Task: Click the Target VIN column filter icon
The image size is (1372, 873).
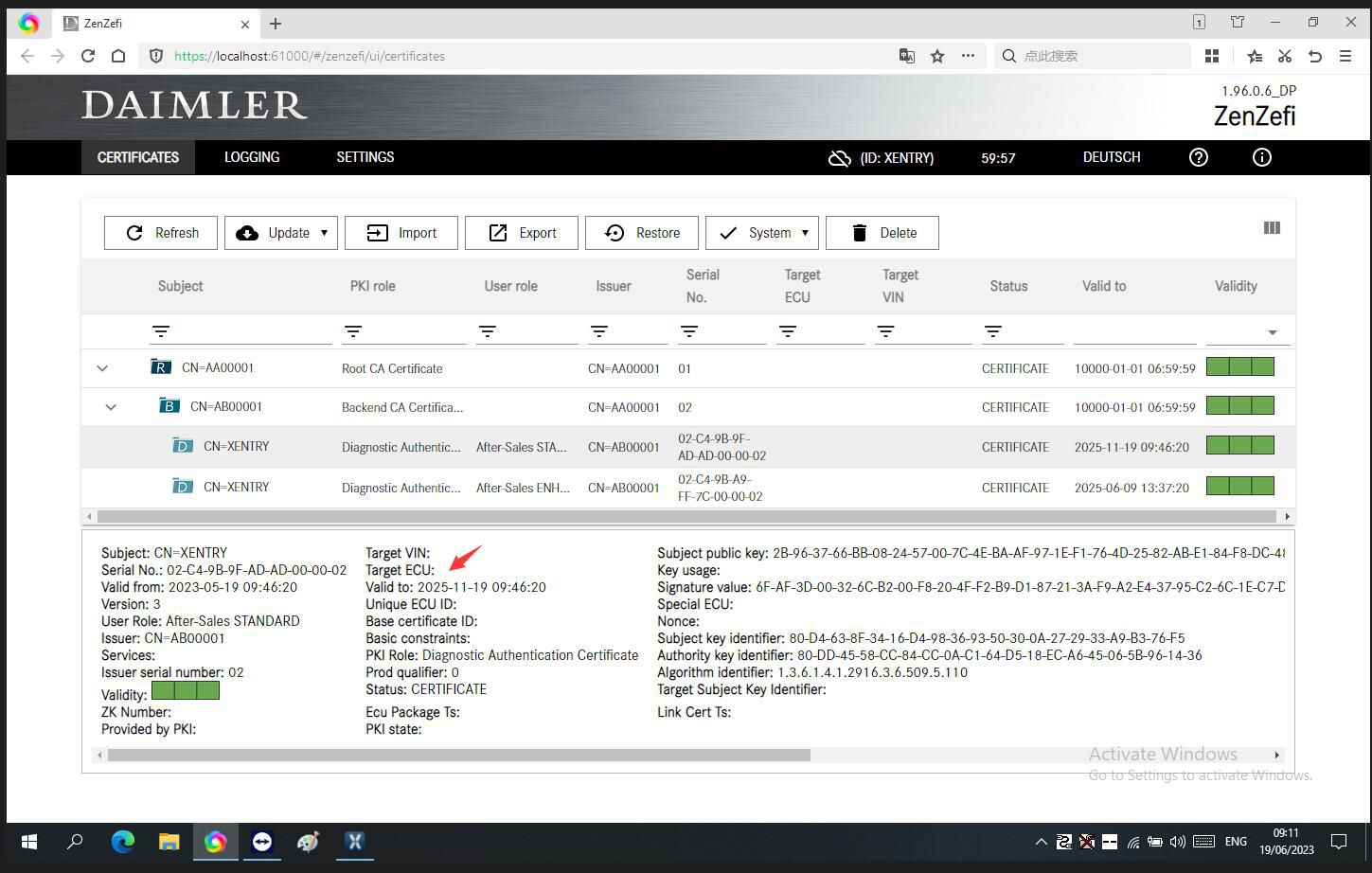Action: (x=886, y=331)
